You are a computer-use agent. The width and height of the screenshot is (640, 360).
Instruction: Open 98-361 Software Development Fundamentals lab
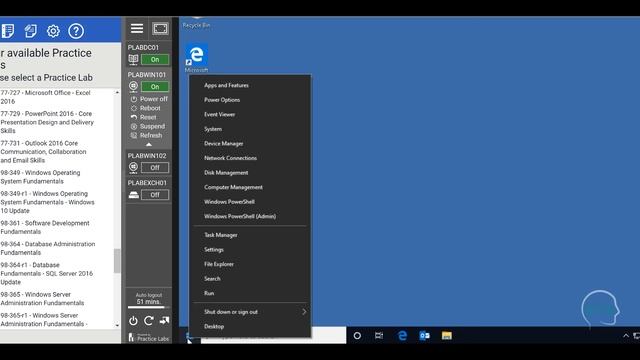(x=45, y=227)
